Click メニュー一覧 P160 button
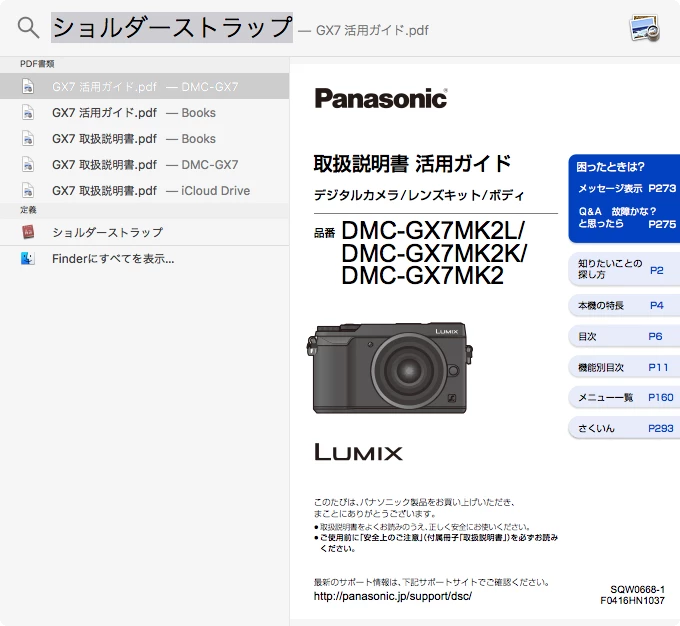The image size is (680, 626). [624, 397]
